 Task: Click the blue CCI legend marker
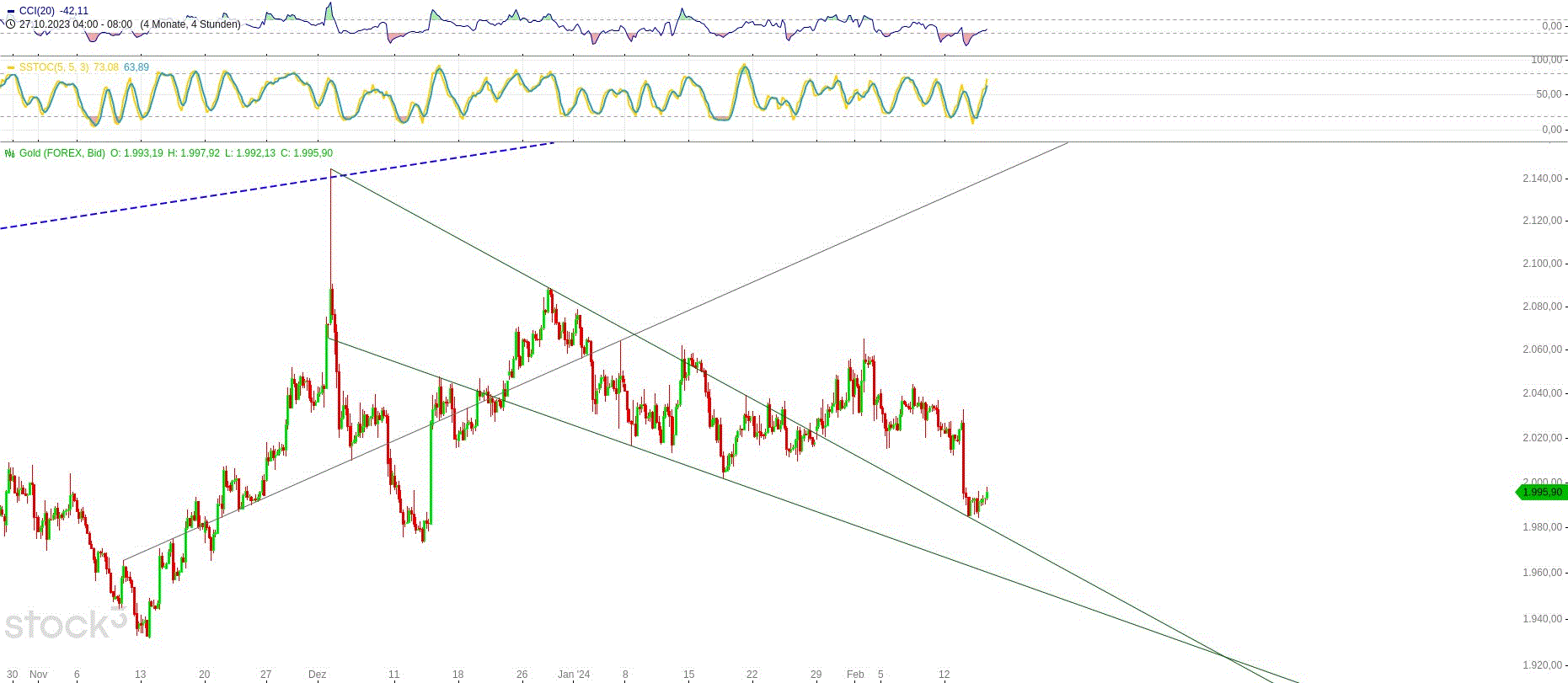(10, 12)
